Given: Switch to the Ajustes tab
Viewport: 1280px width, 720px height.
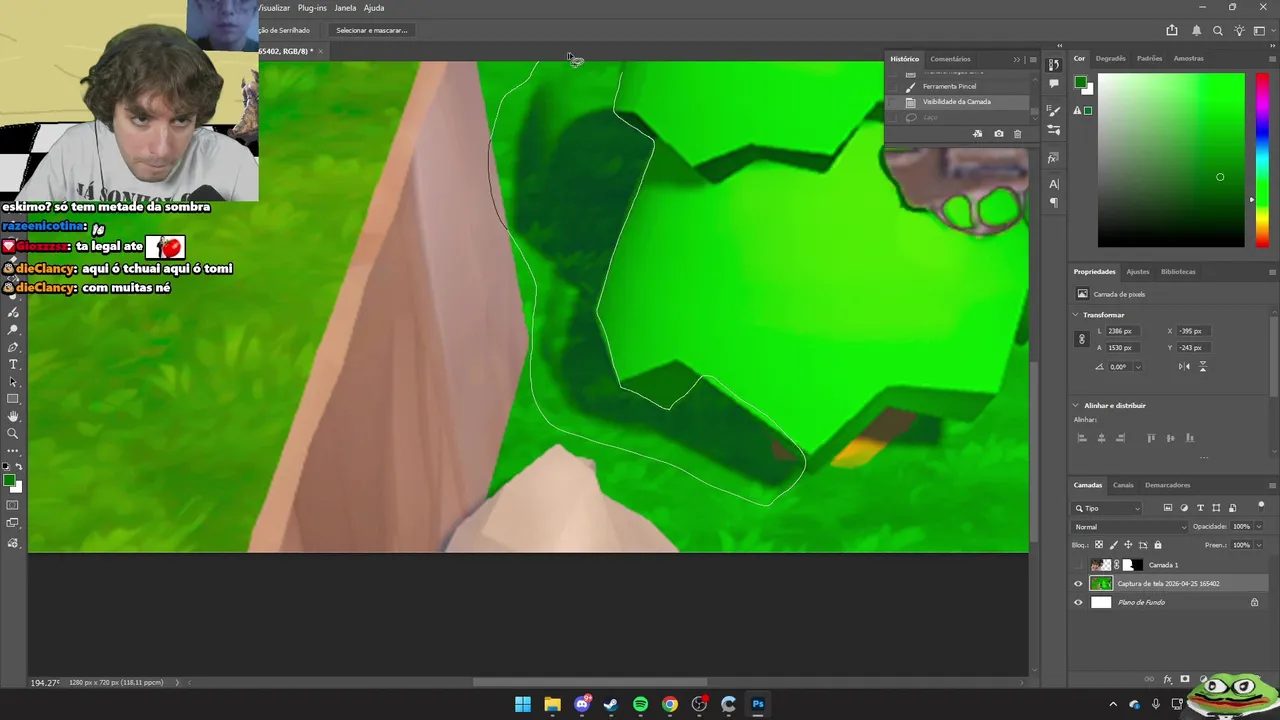Looking at the screenshot, I should (1138, 271).
